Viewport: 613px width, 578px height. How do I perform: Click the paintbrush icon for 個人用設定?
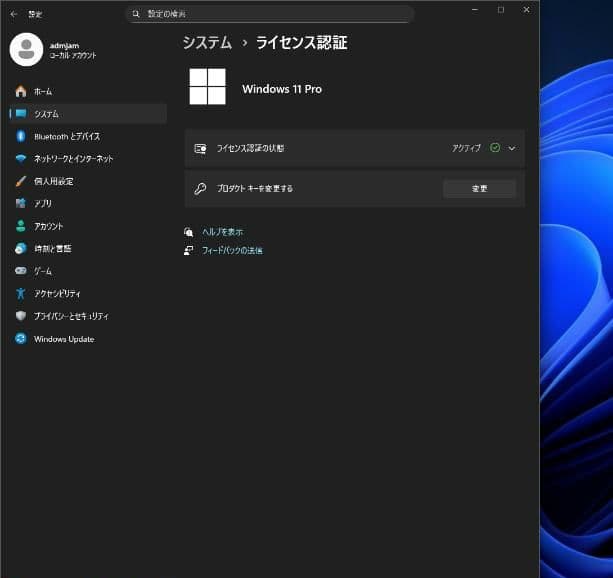coord(21,181)
